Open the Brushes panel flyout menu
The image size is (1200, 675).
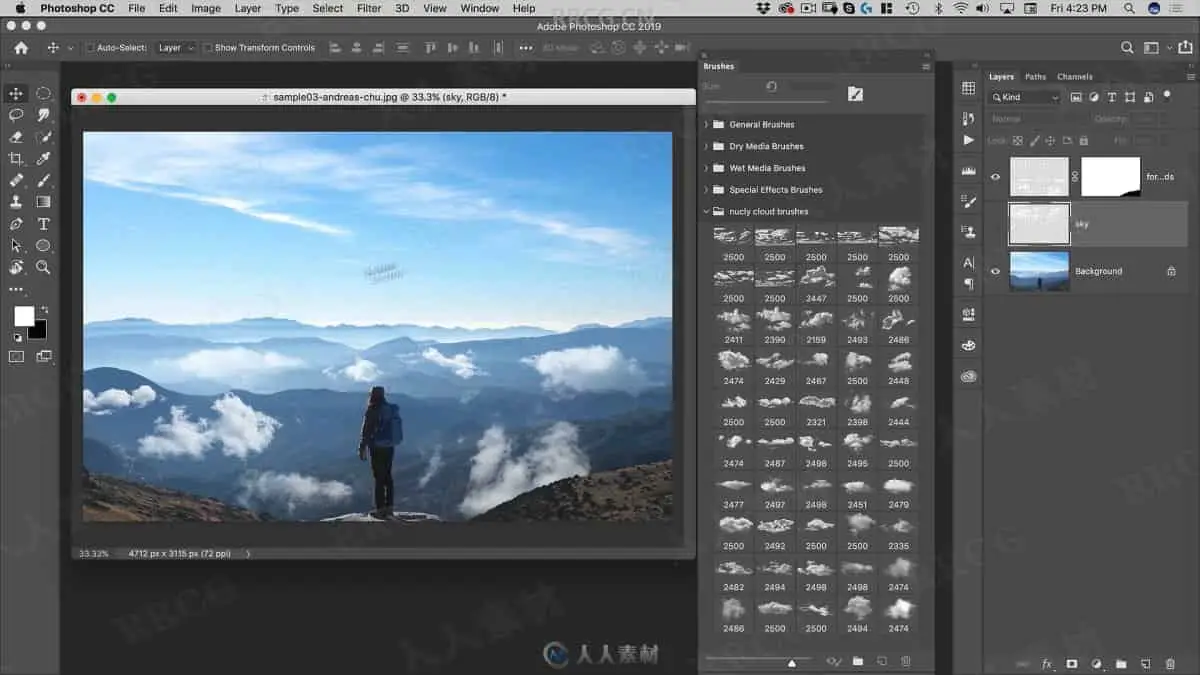[x=926, y=66]
